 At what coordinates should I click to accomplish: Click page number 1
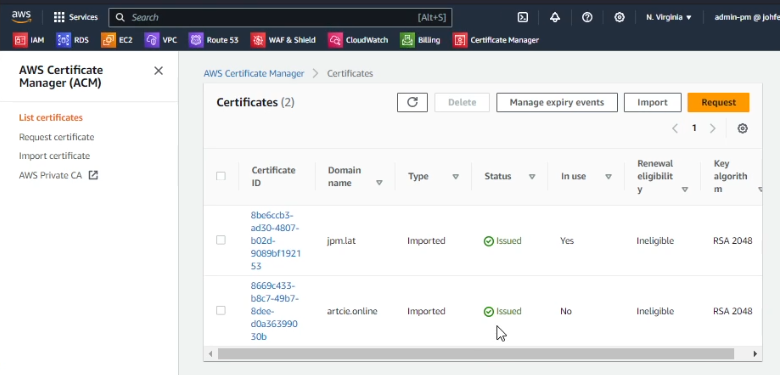(694, 128)
